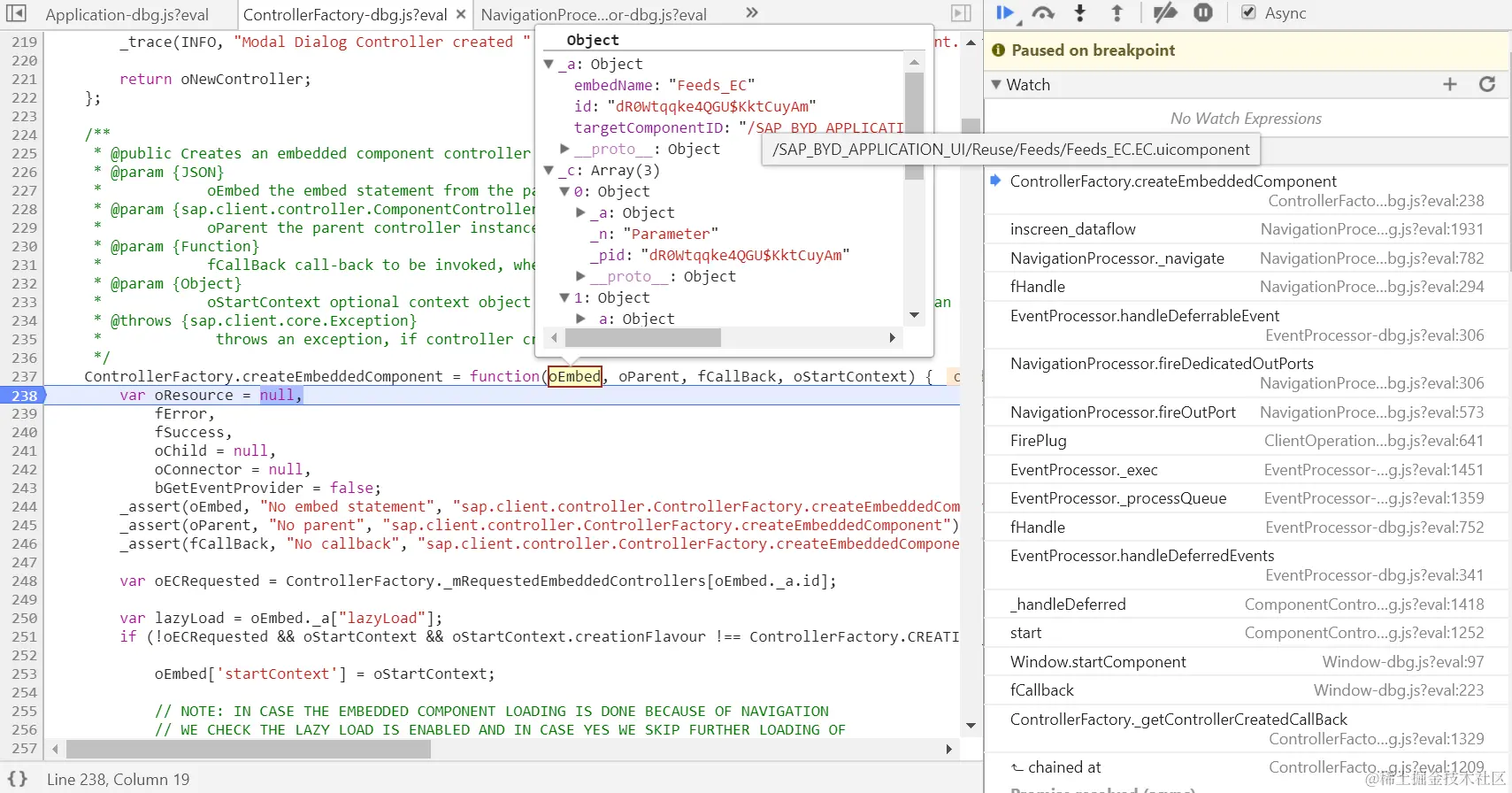Select NavigationProcessor._navigate frame
1512x793 pixels.
pos(1247,258)
